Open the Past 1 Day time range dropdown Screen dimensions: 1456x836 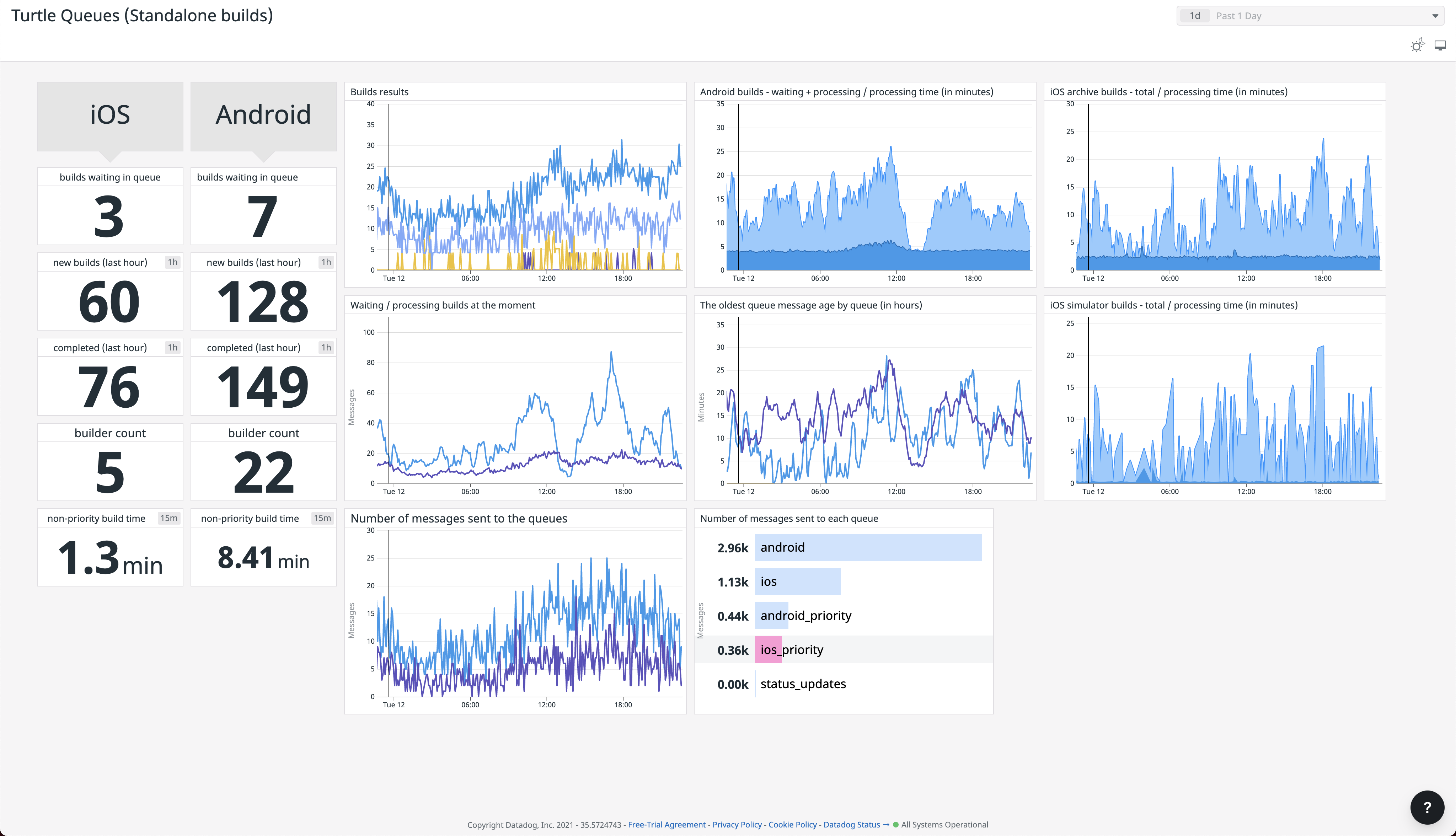[1310, 16]
